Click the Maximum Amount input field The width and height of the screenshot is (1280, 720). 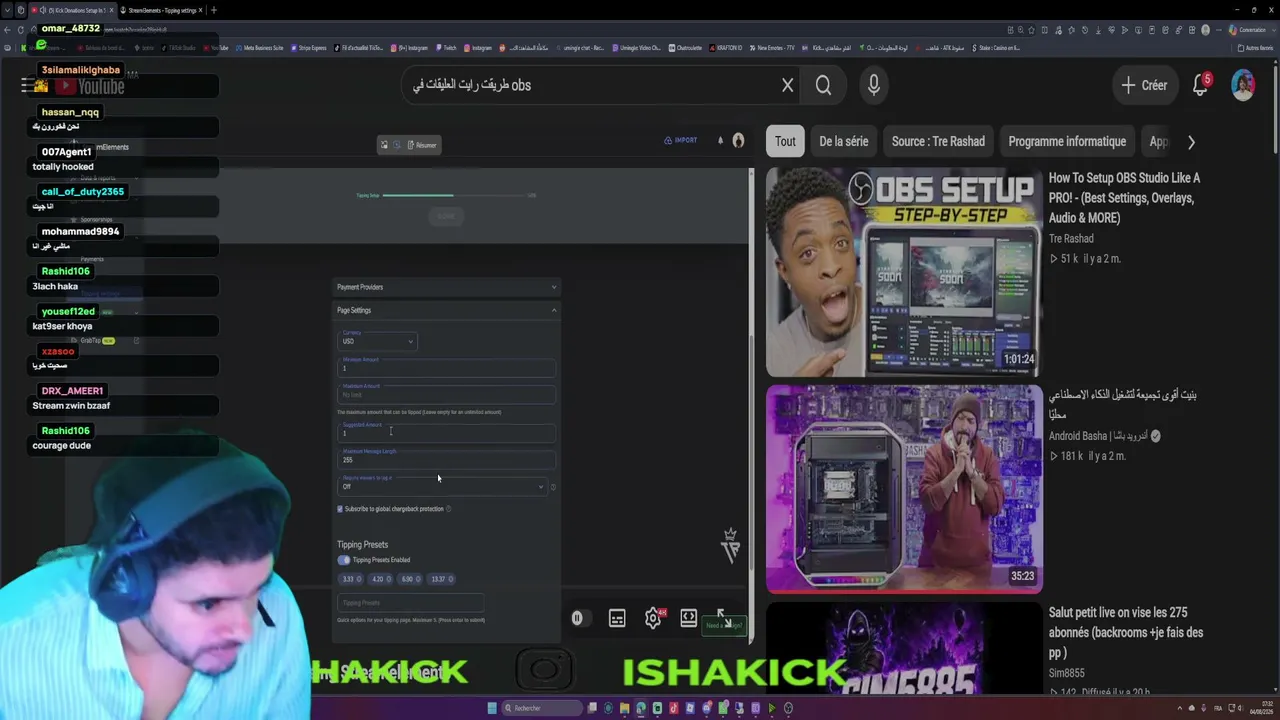coord(446,394)
